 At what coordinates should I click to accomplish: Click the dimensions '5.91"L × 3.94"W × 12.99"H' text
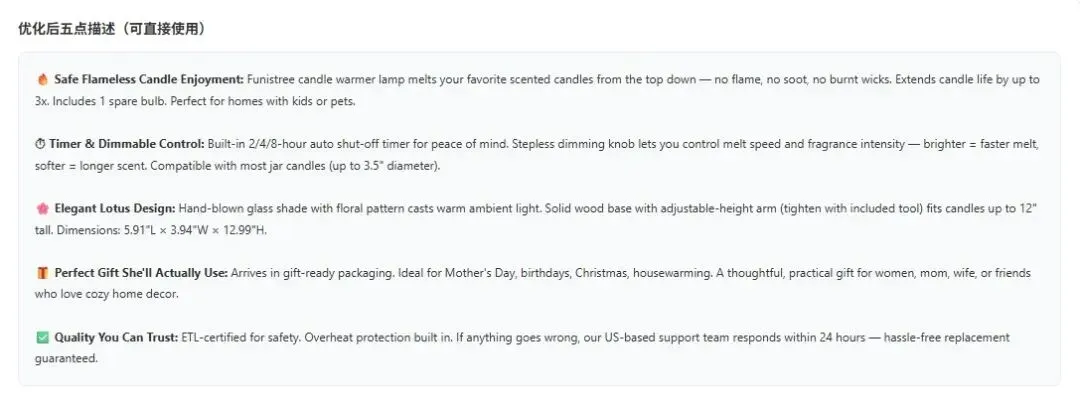pyautogui.click(x=195, y=231)
